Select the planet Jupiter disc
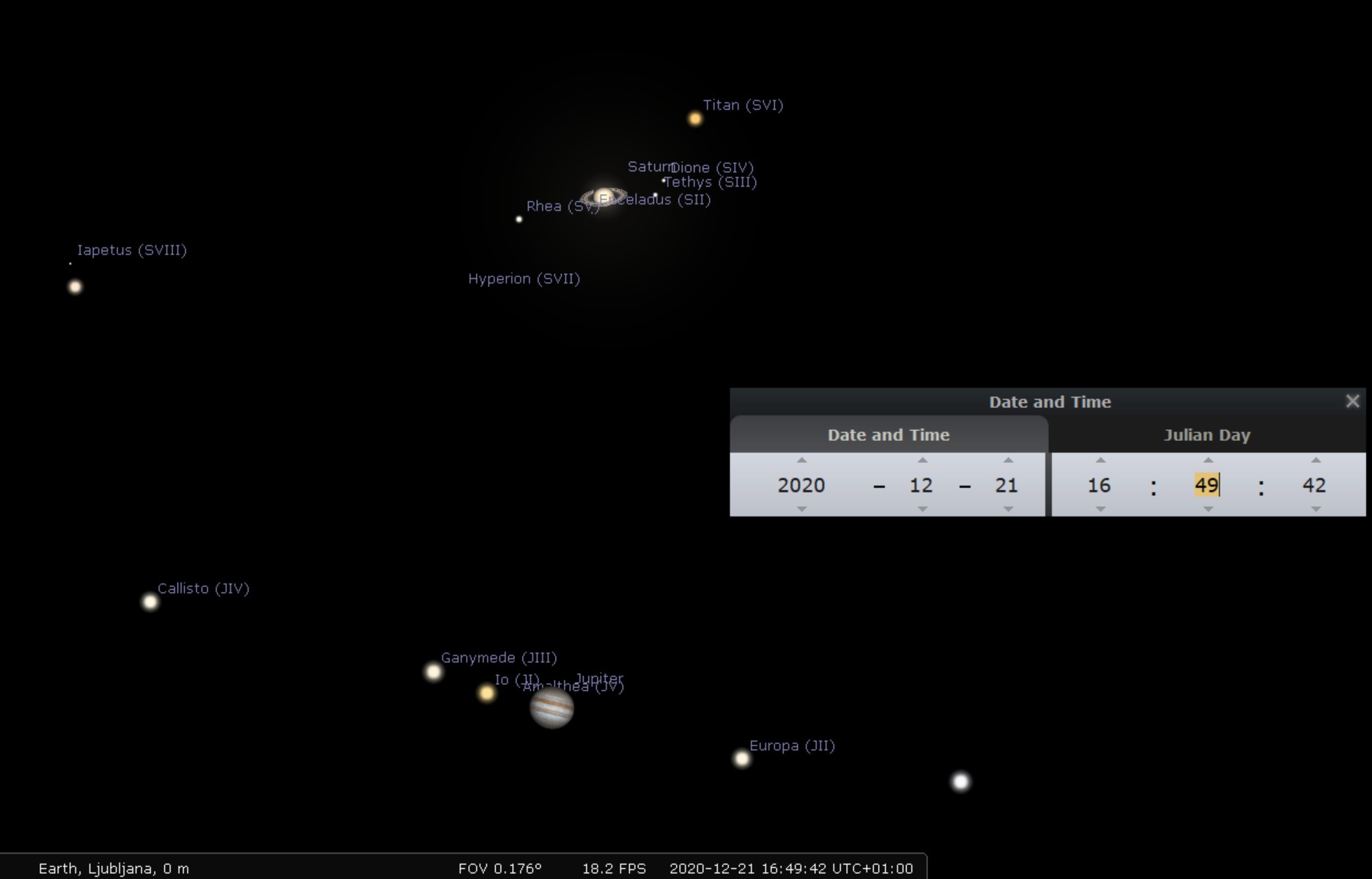The image size is (1372, 879). pos(552,708)
